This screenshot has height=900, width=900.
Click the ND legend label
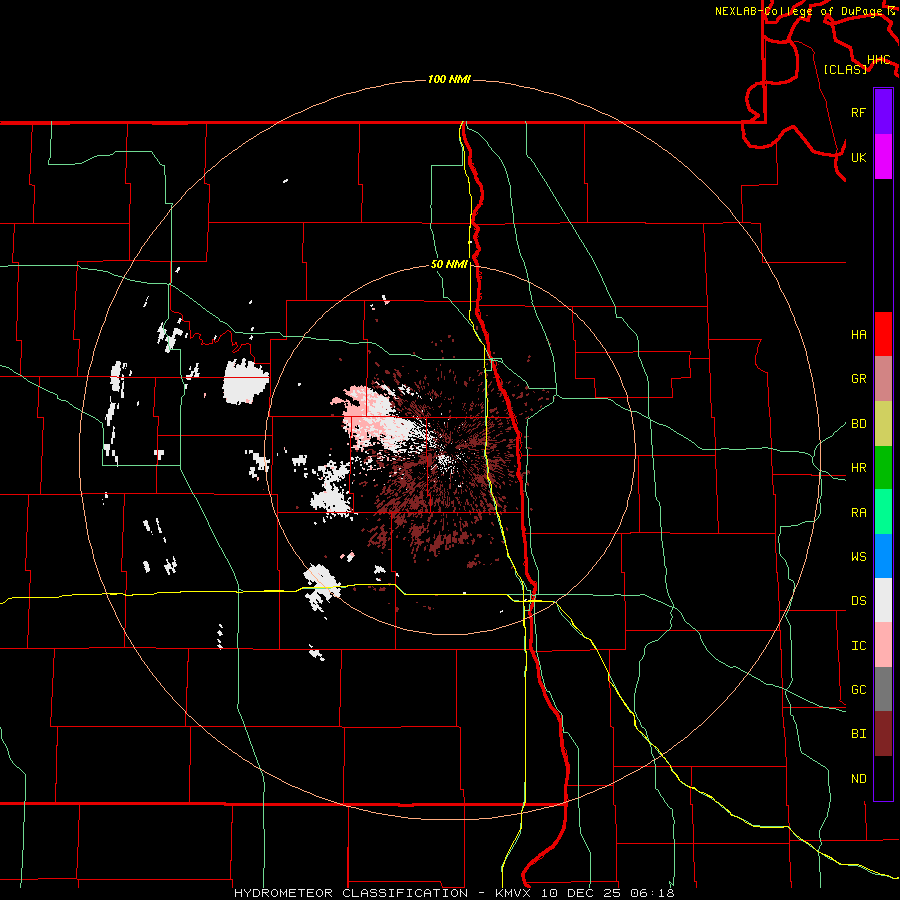(859, 778)
